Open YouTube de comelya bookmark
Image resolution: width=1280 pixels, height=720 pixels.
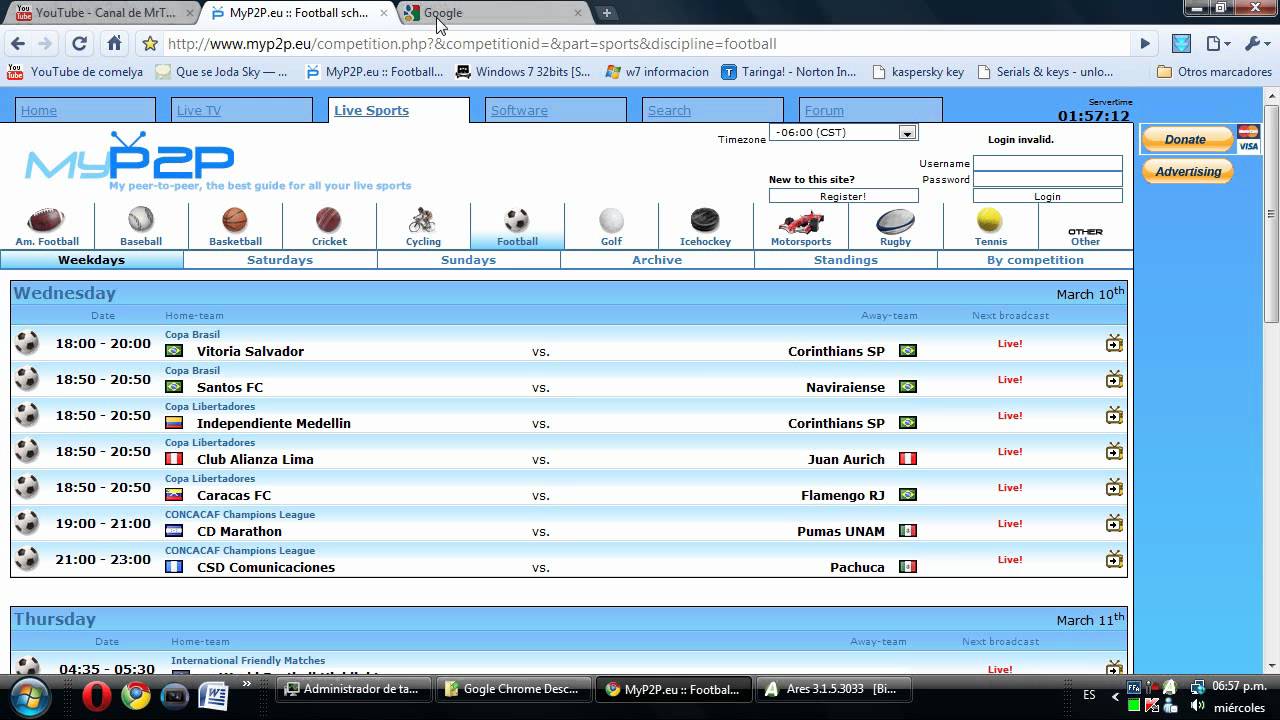[76, 72]
